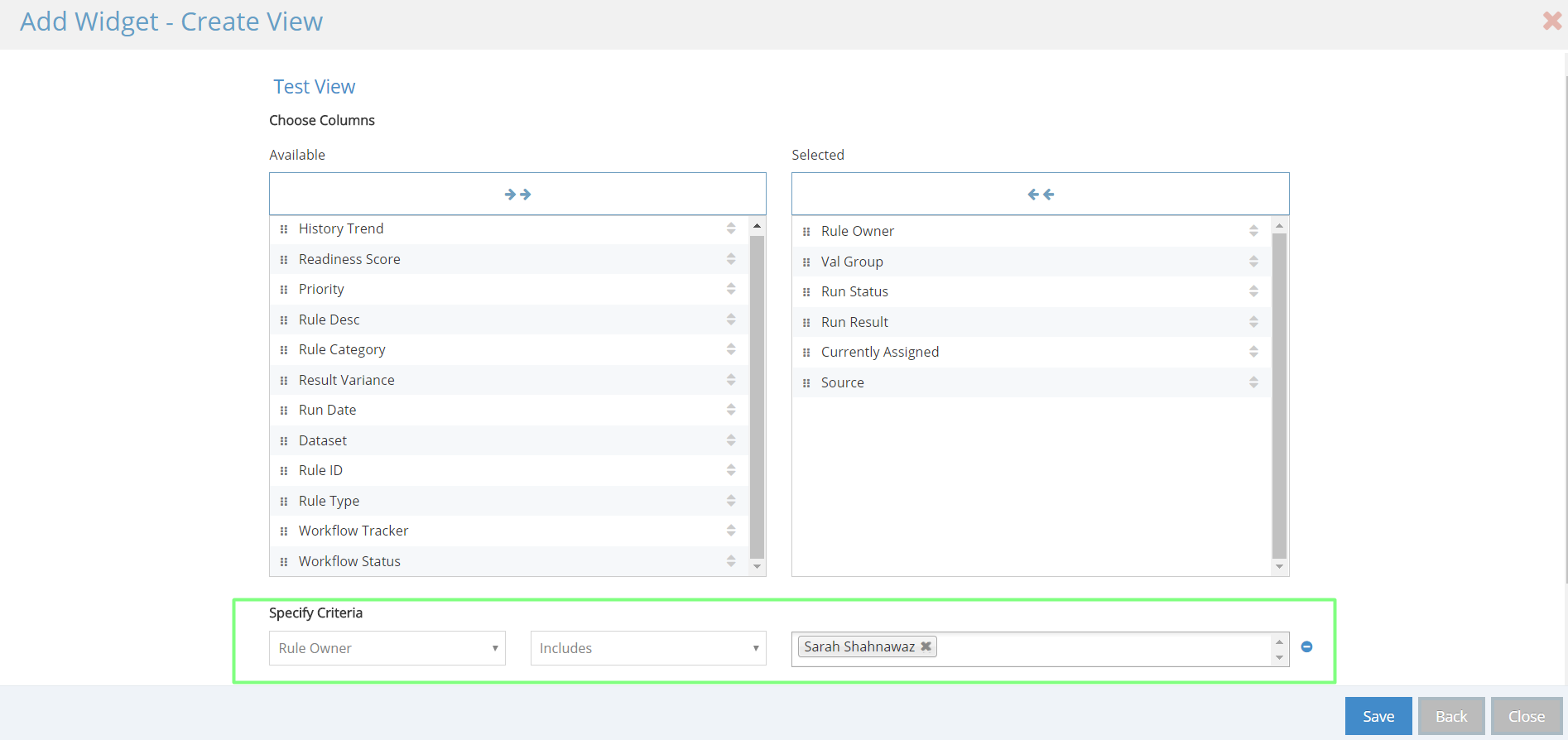Click reorder arrows on Dataset row
Viewport: 1568px width, 740px height.
[731, 440]
